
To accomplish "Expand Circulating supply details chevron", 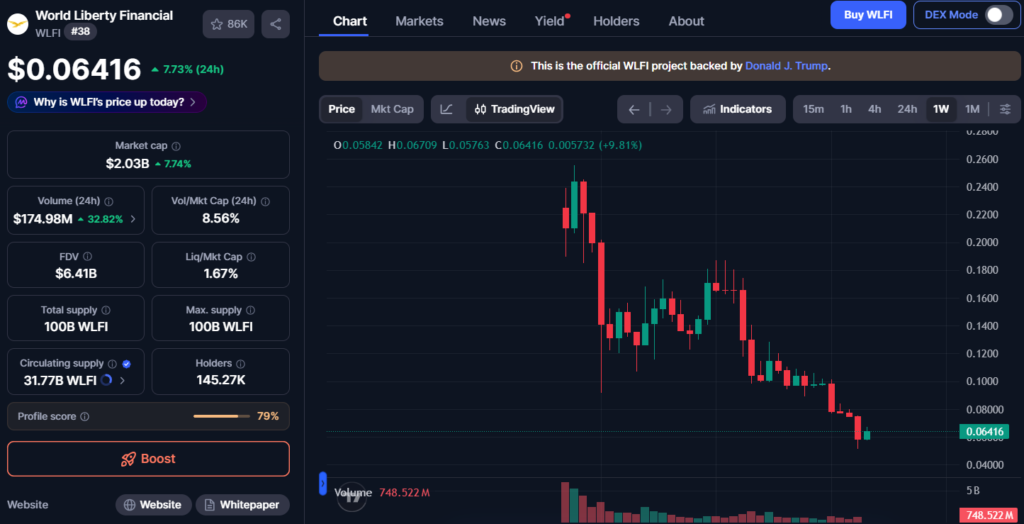I will pos(122,380).
